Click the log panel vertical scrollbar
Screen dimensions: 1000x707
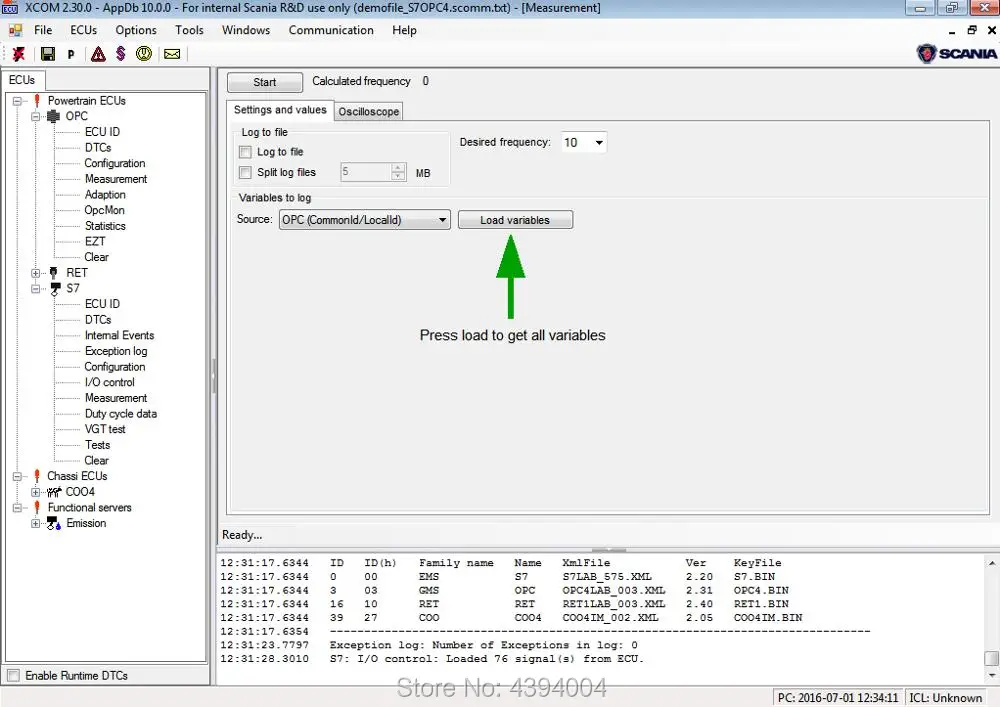pos(991,610)
